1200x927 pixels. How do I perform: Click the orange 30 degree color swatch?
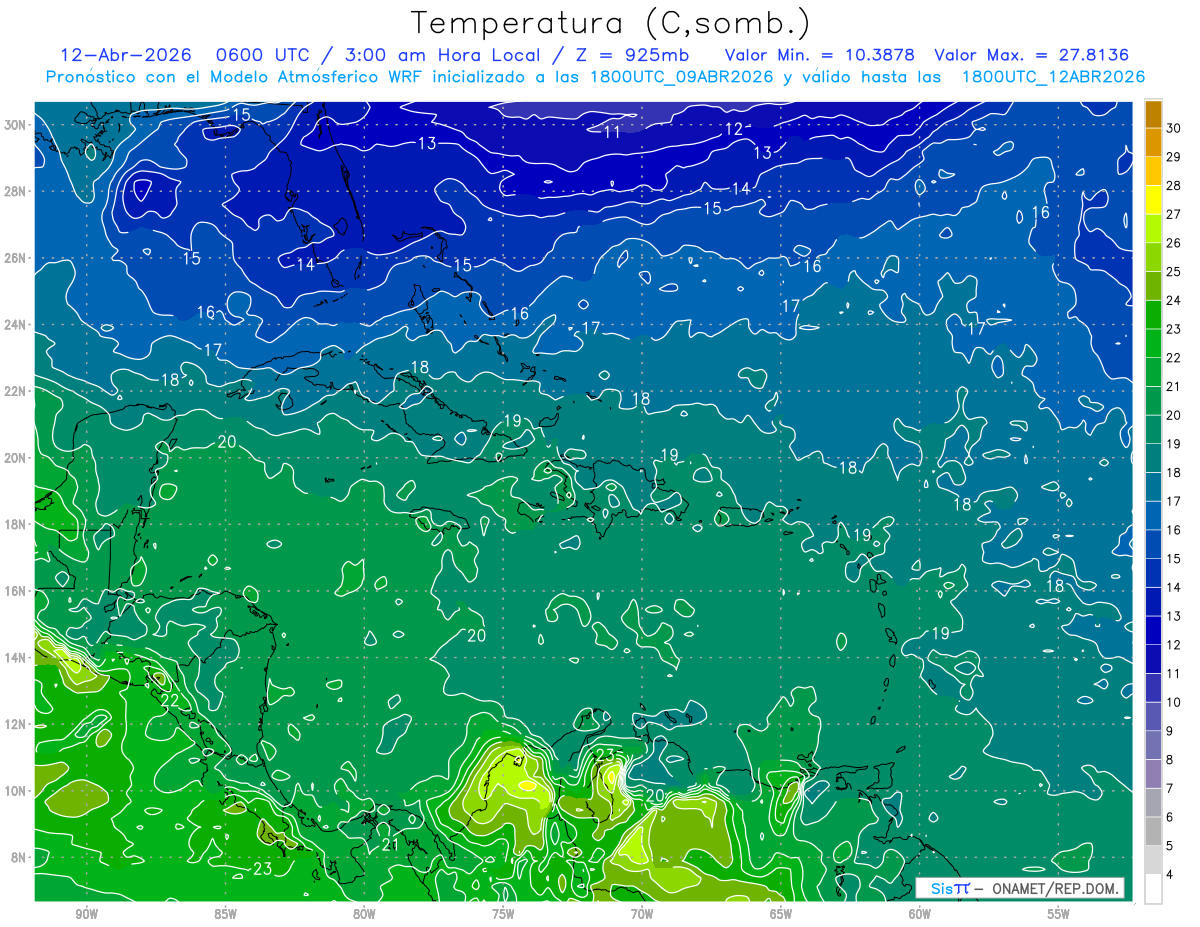1153,115
